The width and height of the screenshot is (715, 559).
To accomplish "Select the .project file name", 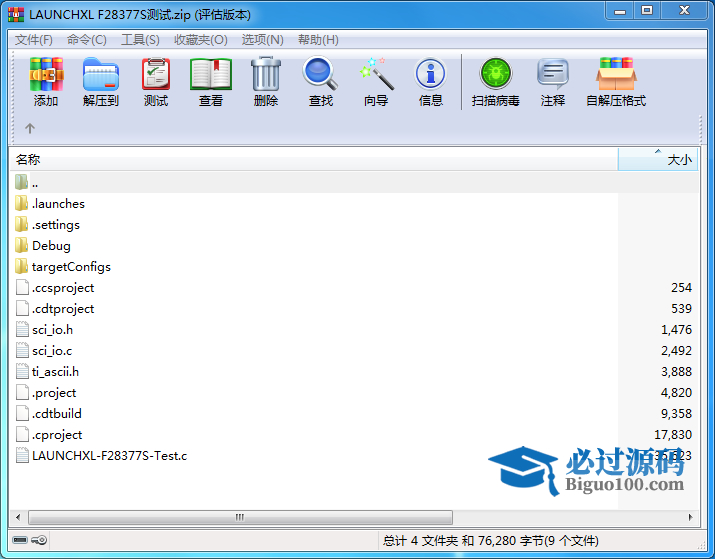I will (54, 393).
